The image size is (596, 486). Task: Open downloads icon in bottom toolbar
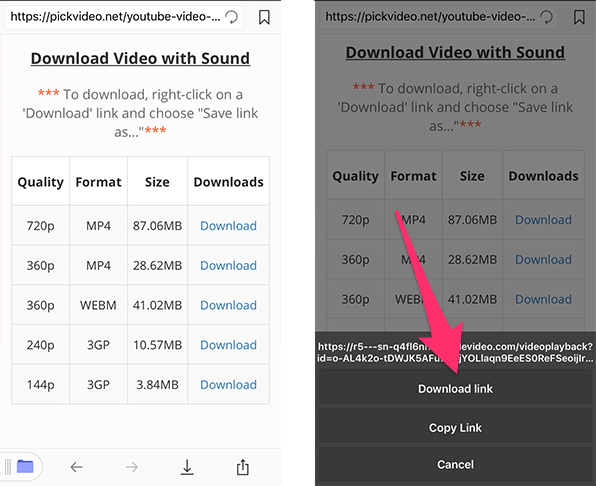click(x=187, y=467)
